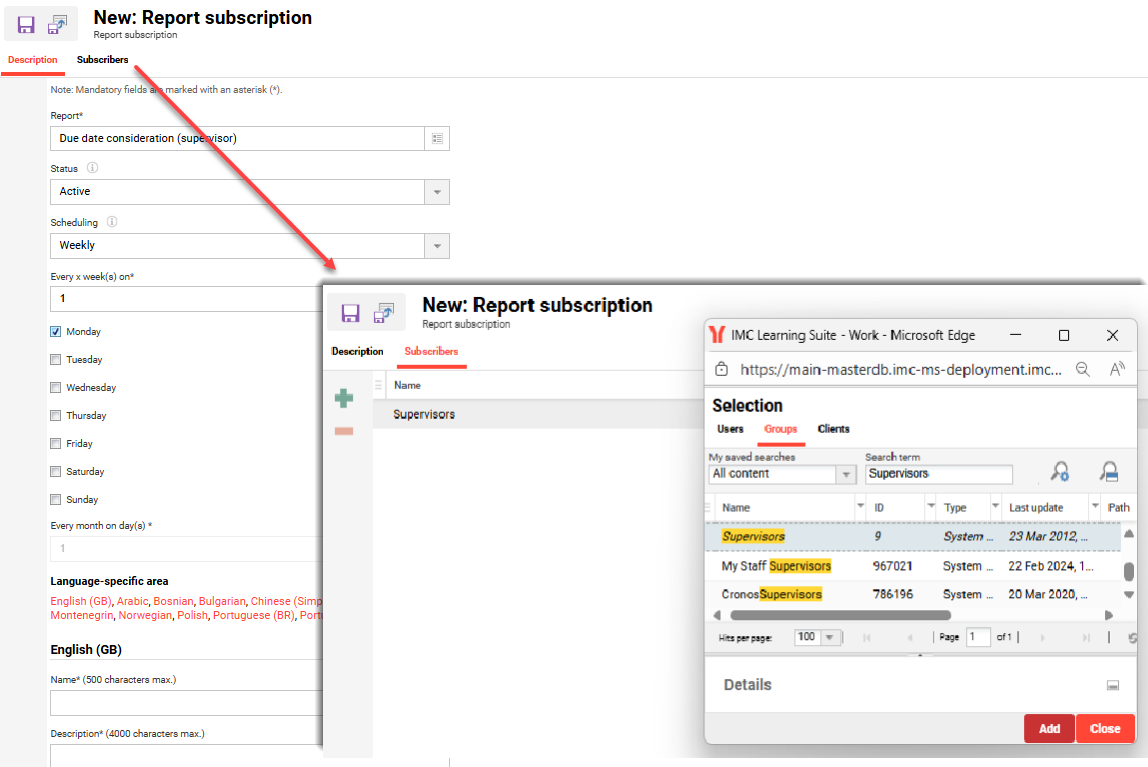Open advanced search via magnifier gear icon

point(1061,473)
